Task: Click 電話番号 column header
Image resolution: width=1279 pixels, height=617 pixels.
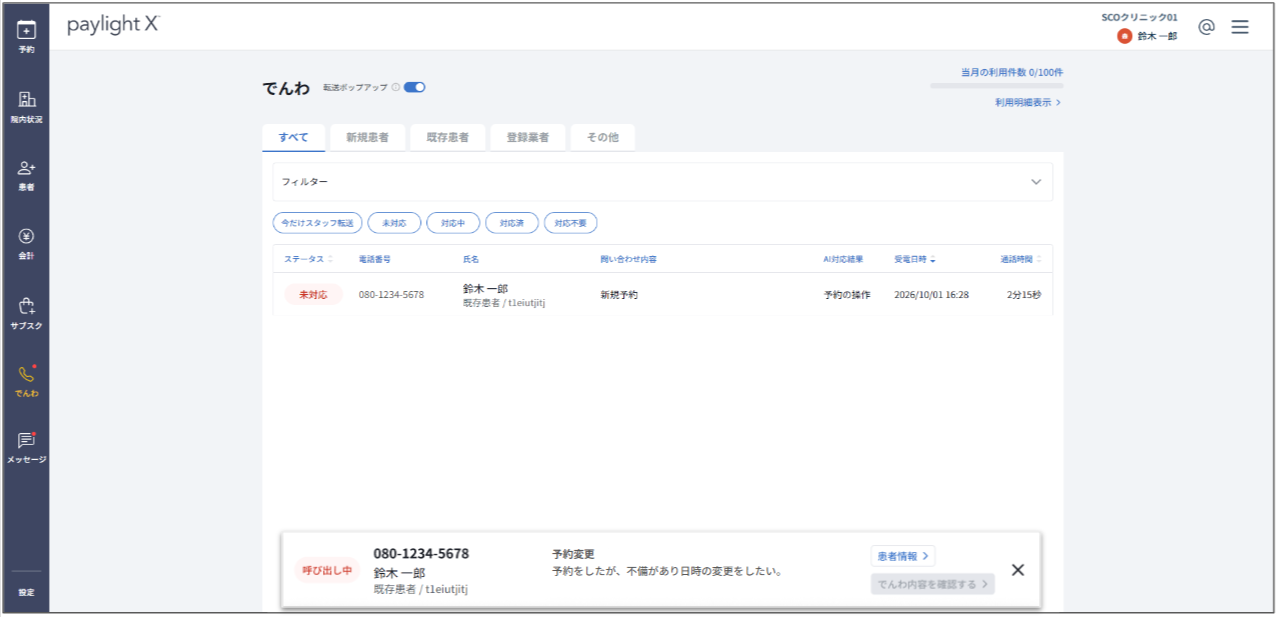Action: [x=374, y=259]
